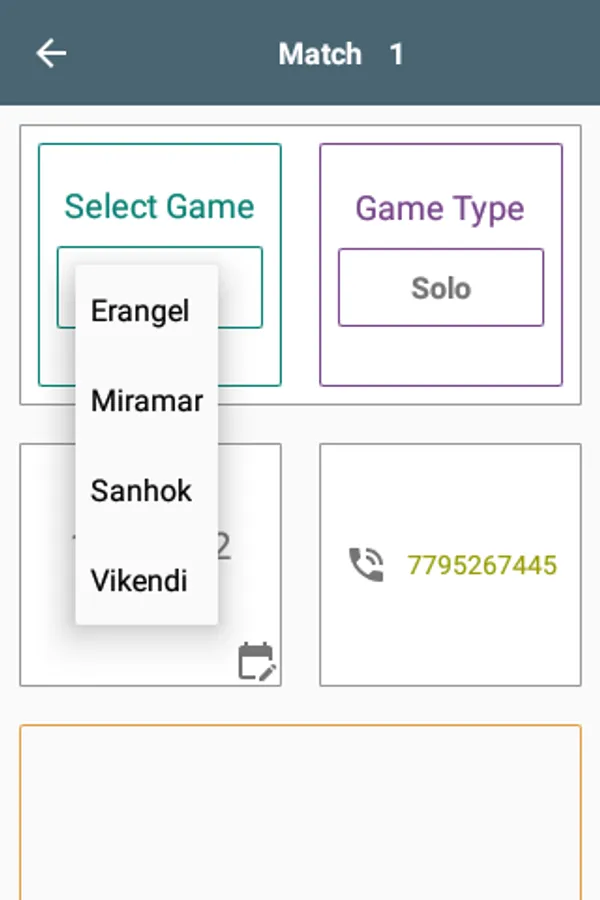Tap the partially hidden date text

pos(224,546)
